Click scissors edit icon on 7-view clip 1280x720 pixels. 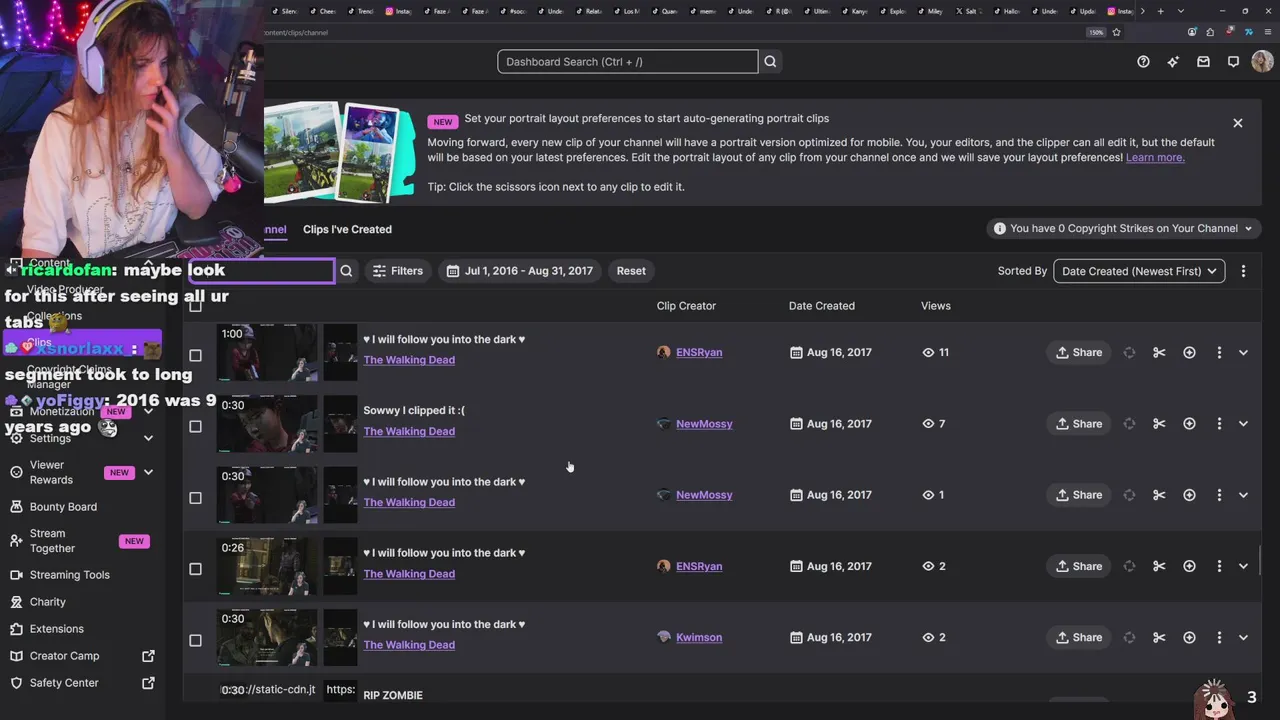pyautogui.click(x=1159, y=424)
